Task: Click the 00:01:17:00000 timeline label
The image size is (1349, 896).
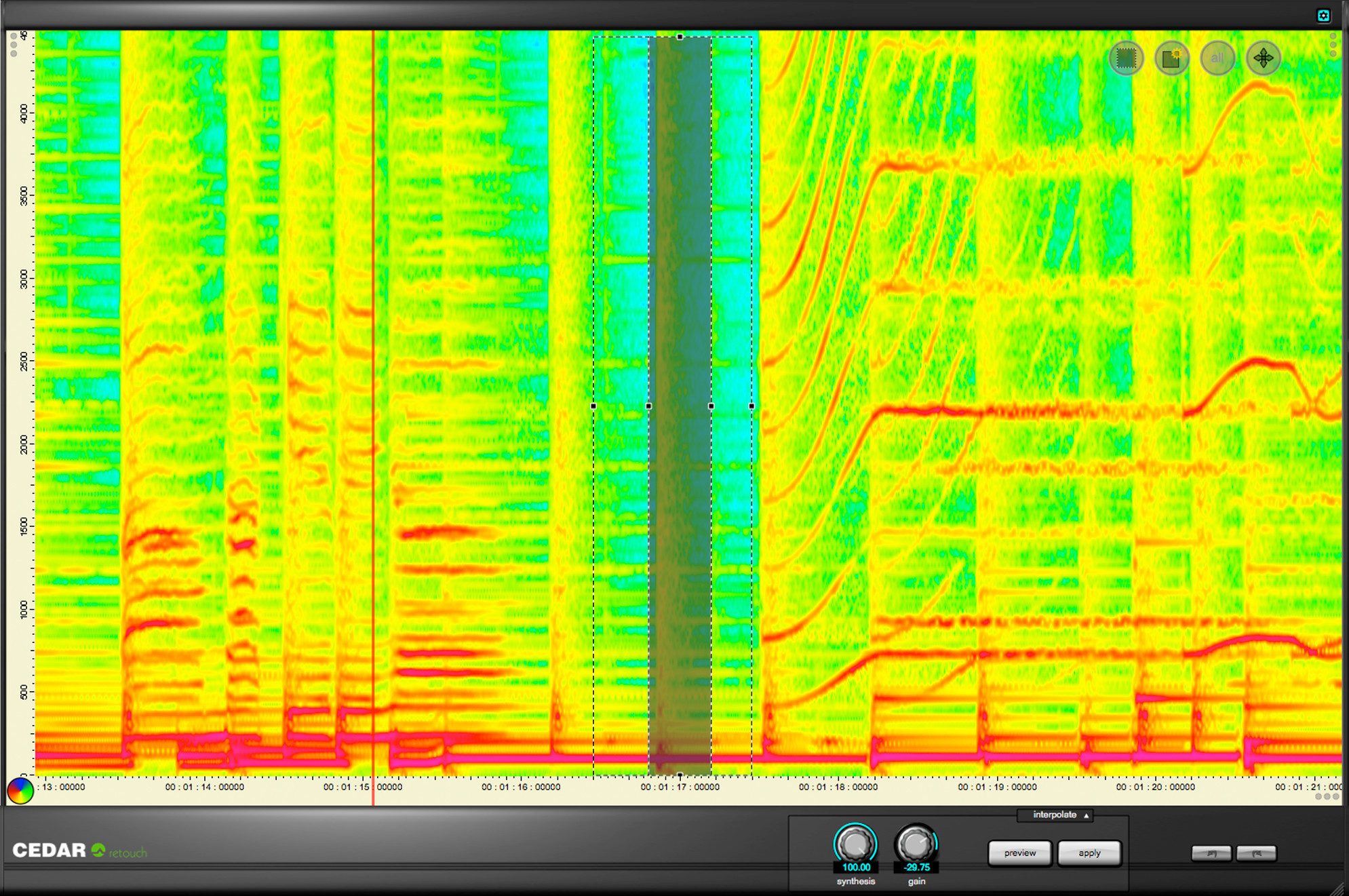Action: (x=680, y=787)
